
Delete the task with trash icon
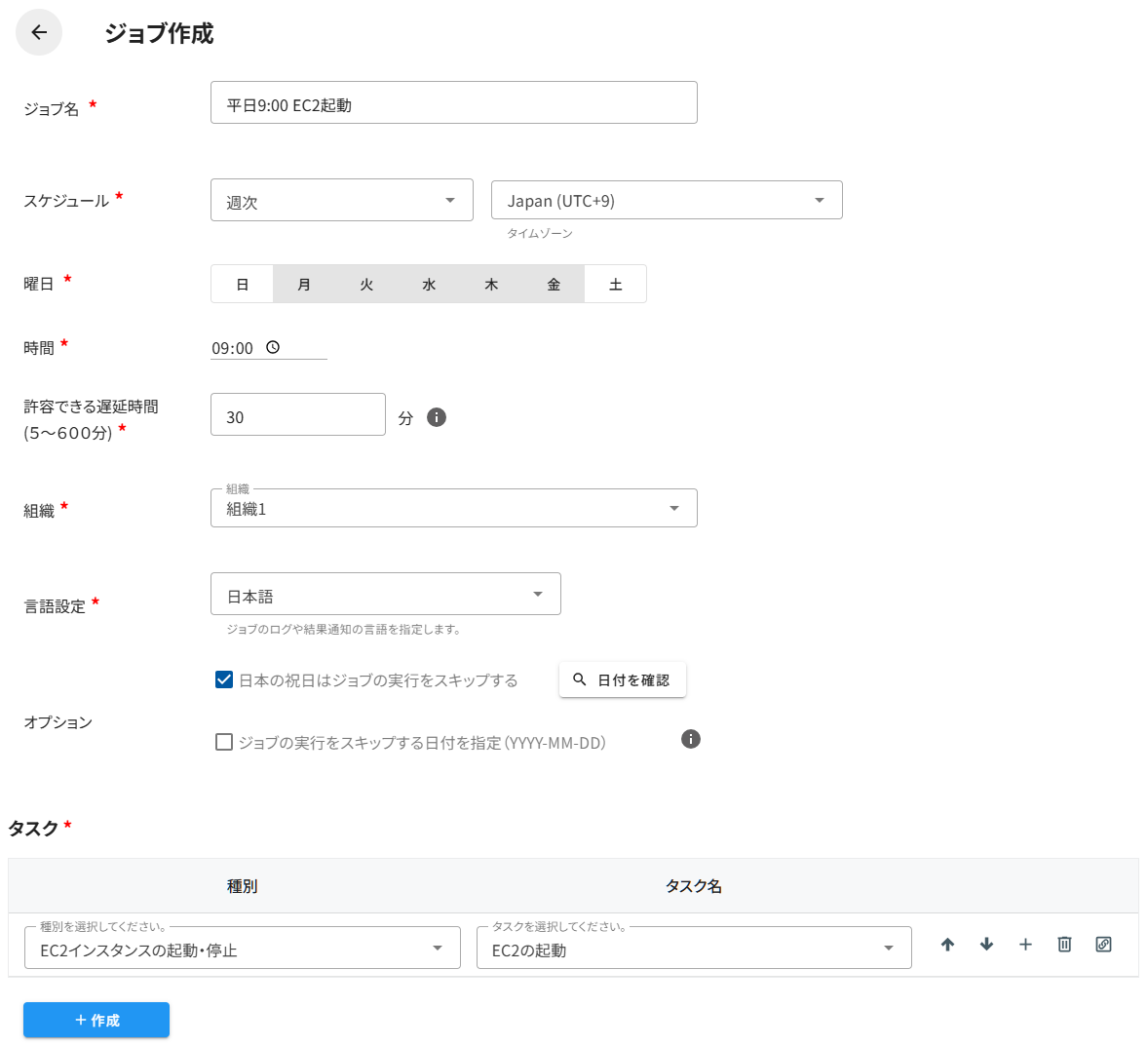pyautogui.click(x=1064, y=945)
